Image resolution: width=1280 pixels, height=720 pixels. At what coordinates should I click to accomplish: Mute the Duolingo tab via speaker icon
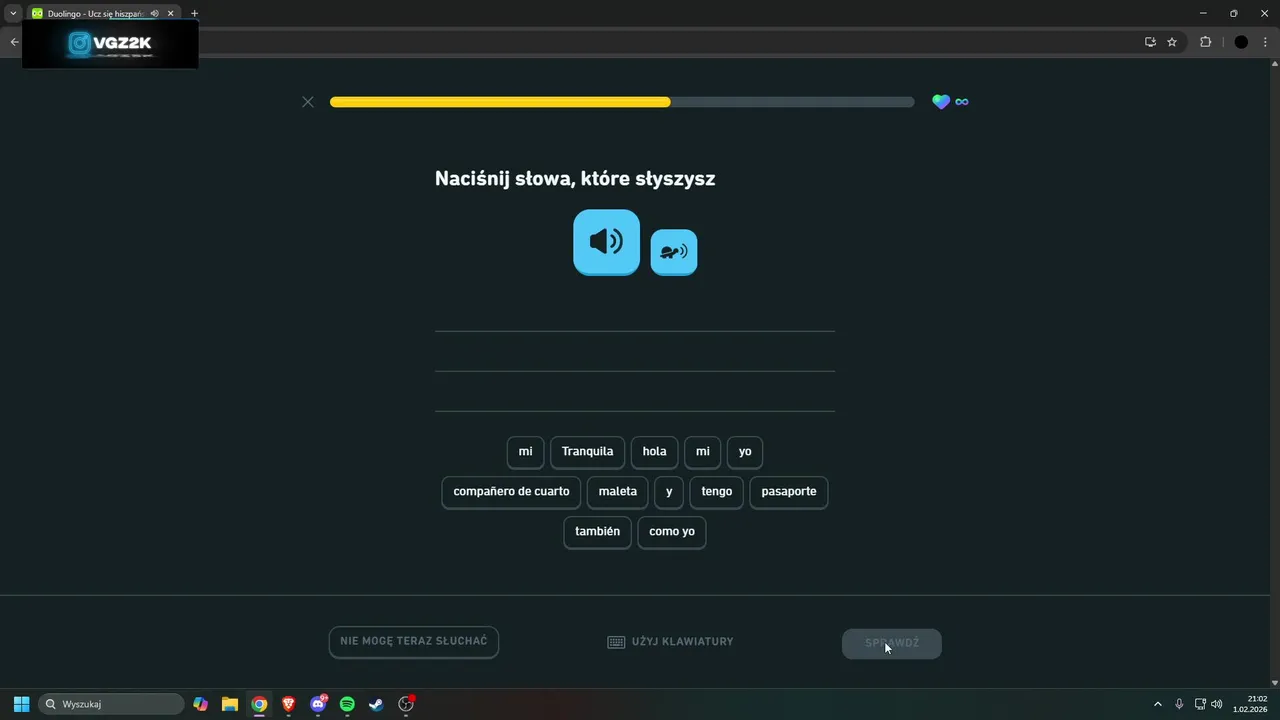point(154,14)
